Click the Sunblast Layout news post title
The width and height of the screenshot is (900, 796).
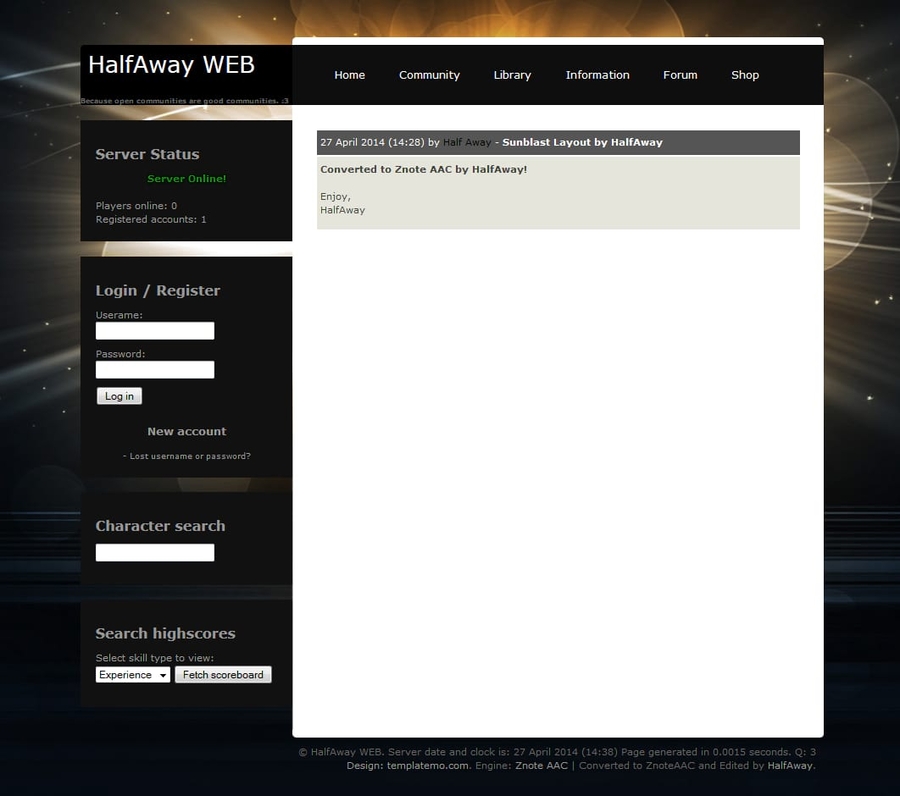tap(582, 143)
